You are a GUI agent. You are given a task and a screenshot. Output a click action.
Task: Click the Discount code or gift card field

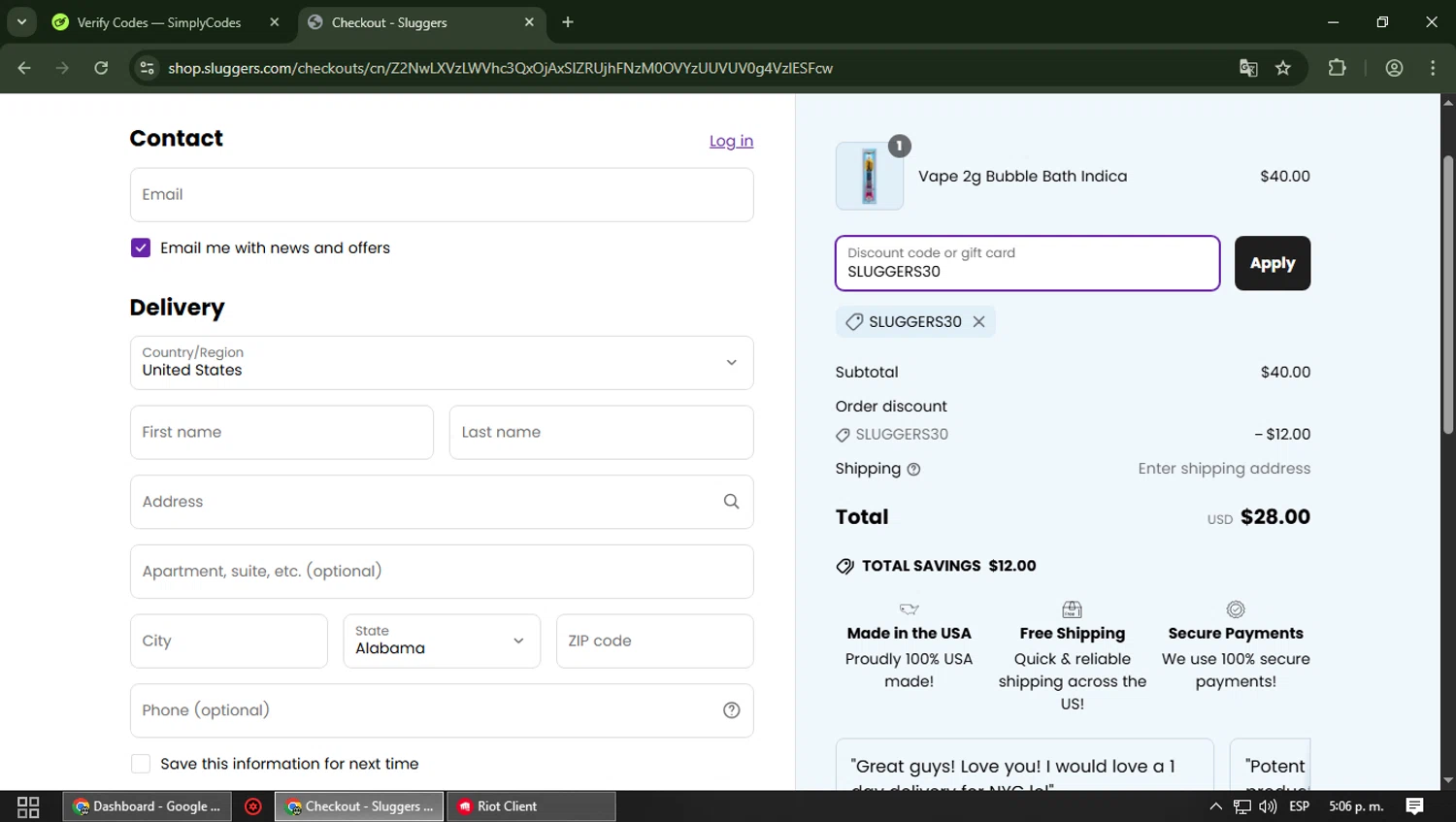[x=1027, y=263]
